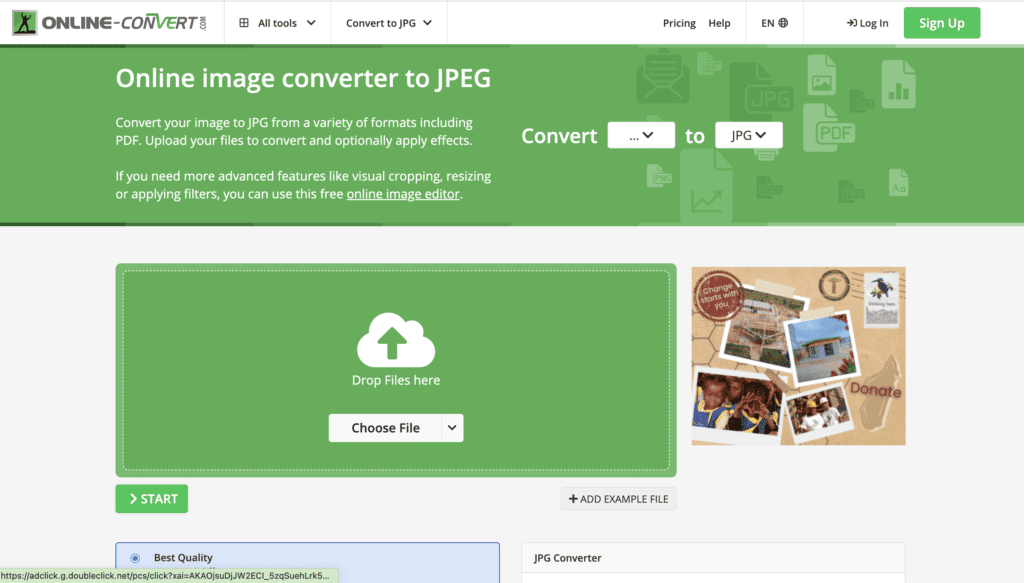Image resolution: width=1024 pixels, height=583 pixels.
Task: Open the source format dropdown
Action: [x=641, y=135]
